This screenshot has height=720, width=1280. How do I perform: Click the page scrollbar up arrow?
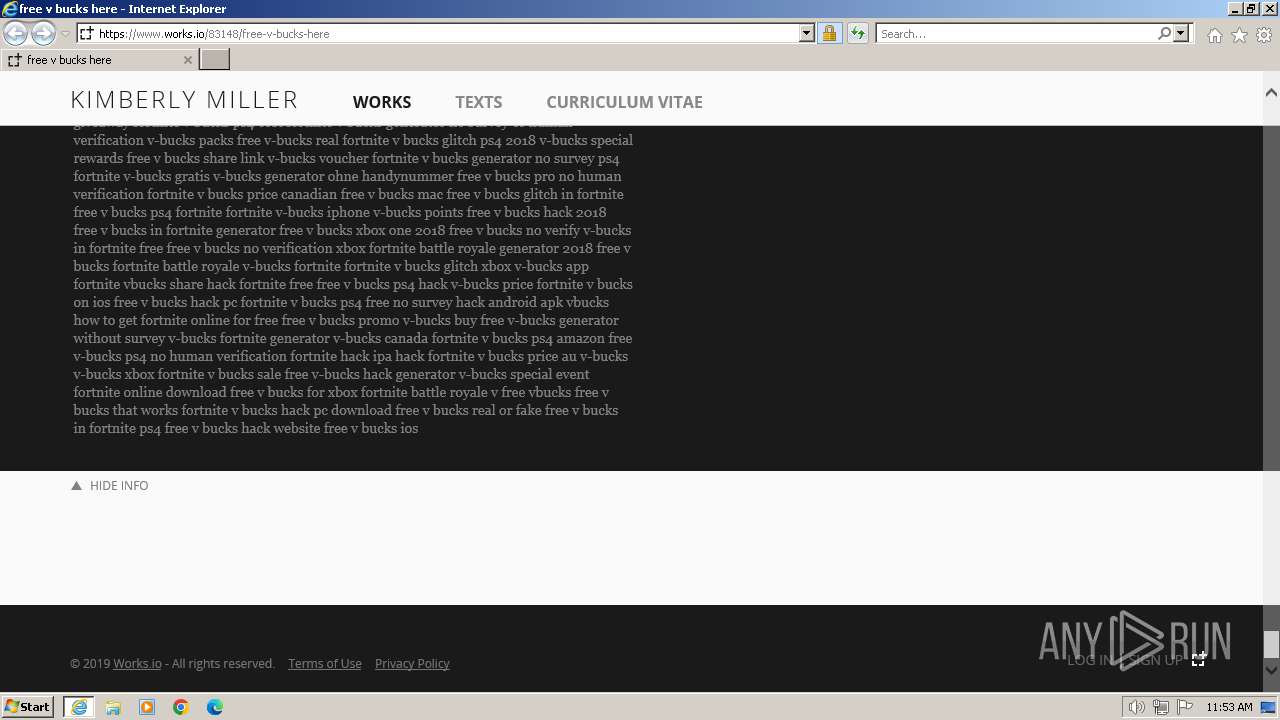pos(1271,92)
